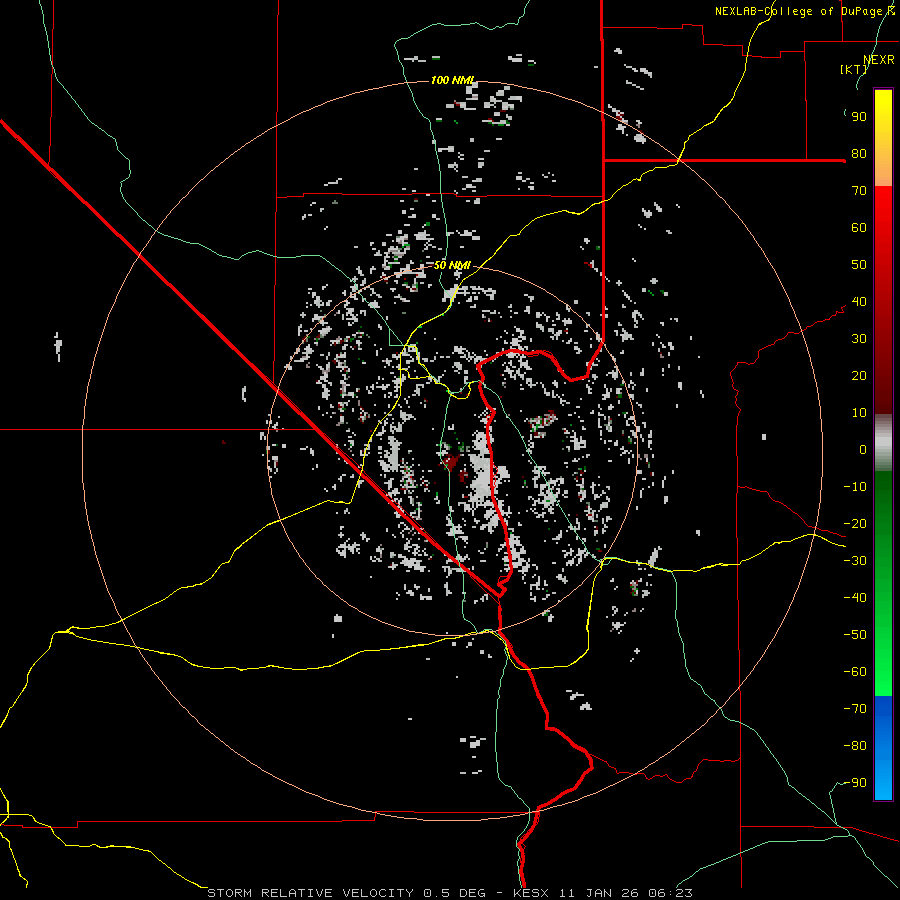Select the positive 80 scale value

pyautogui.click(x=859, y=154)
